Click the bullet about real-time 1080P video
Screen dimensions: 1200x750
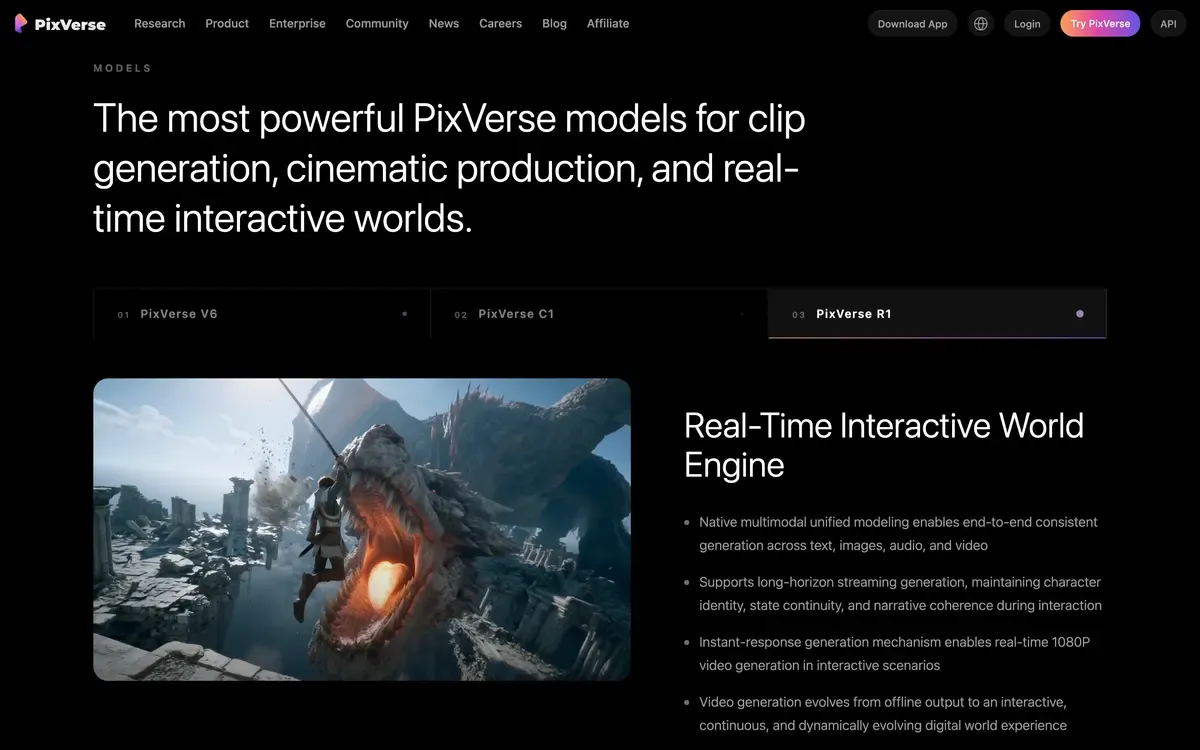[886, 654]
